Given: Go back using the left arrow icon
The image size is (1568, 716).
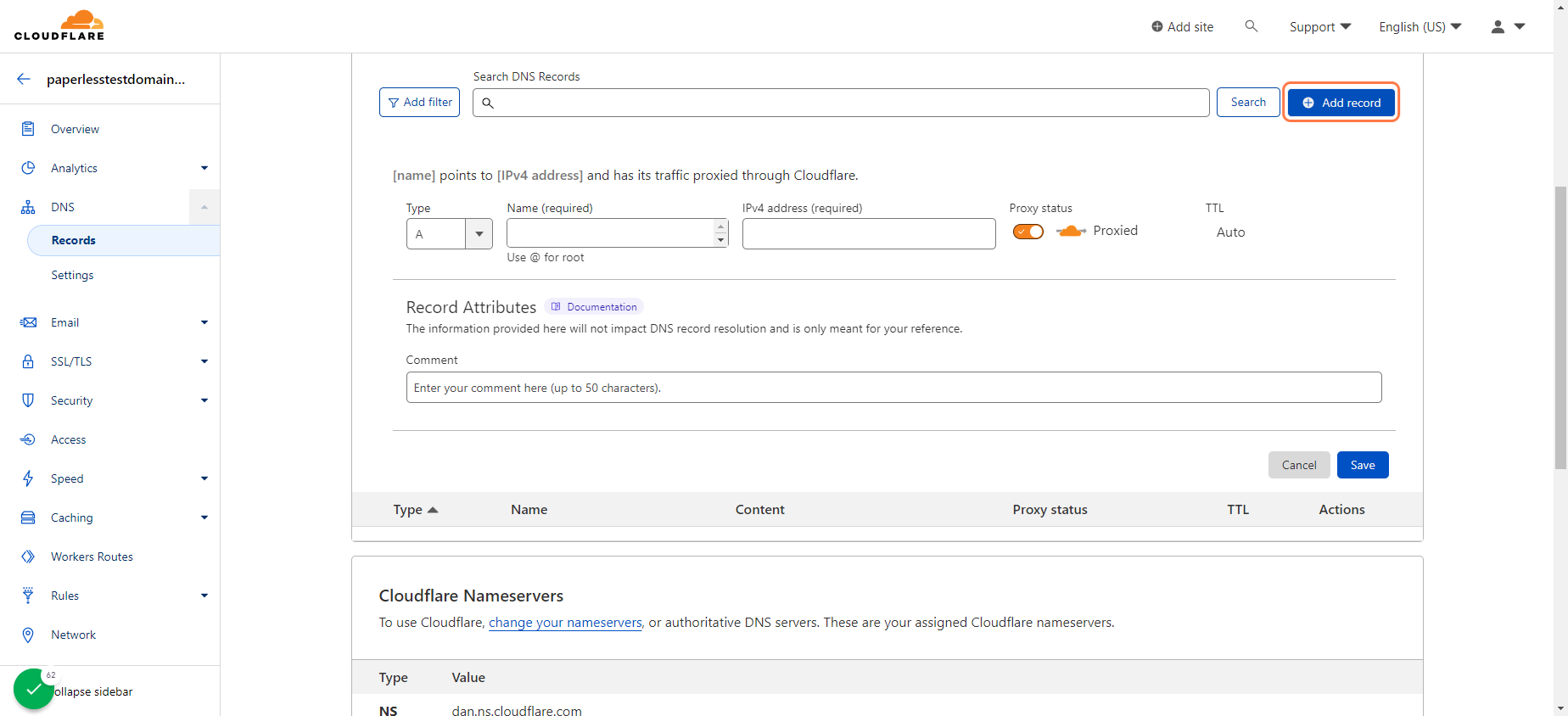Looking at the screenshot, I should tap(24, 79).
